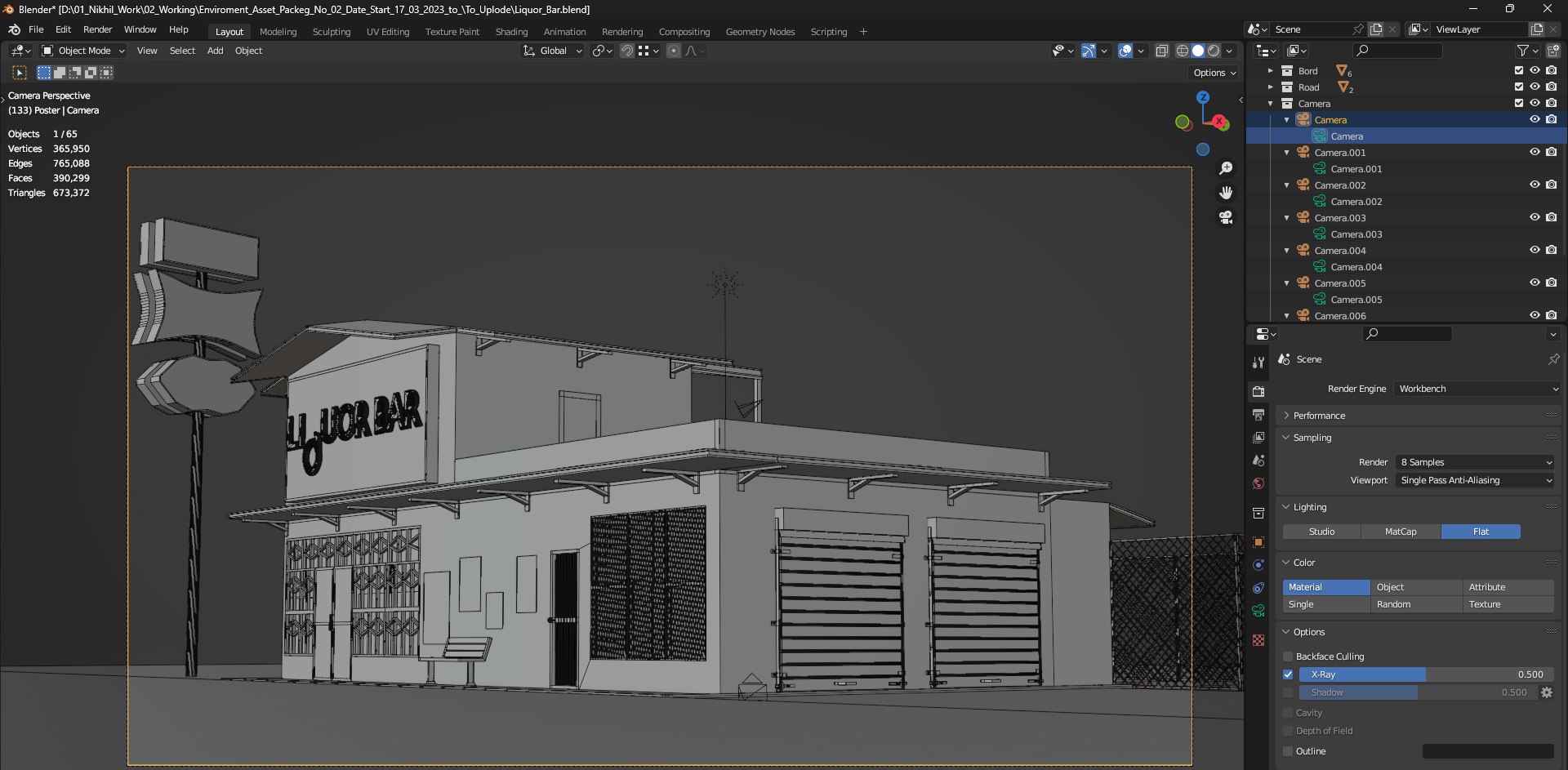Image resolution: width=1568 pixels, height=770 pixels.
Task: Set color mode to Random
Action: click(1415, 604)
